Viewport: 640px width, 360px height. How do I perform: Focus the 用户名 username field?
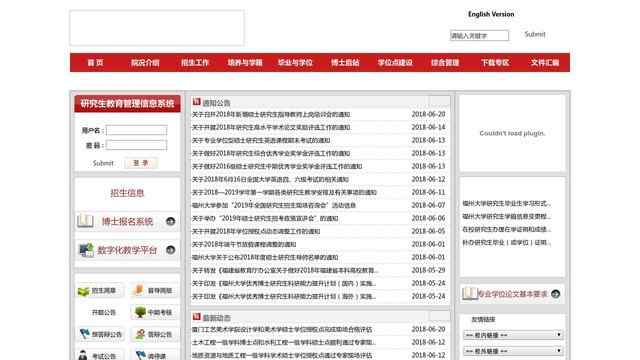click(136, 131)
